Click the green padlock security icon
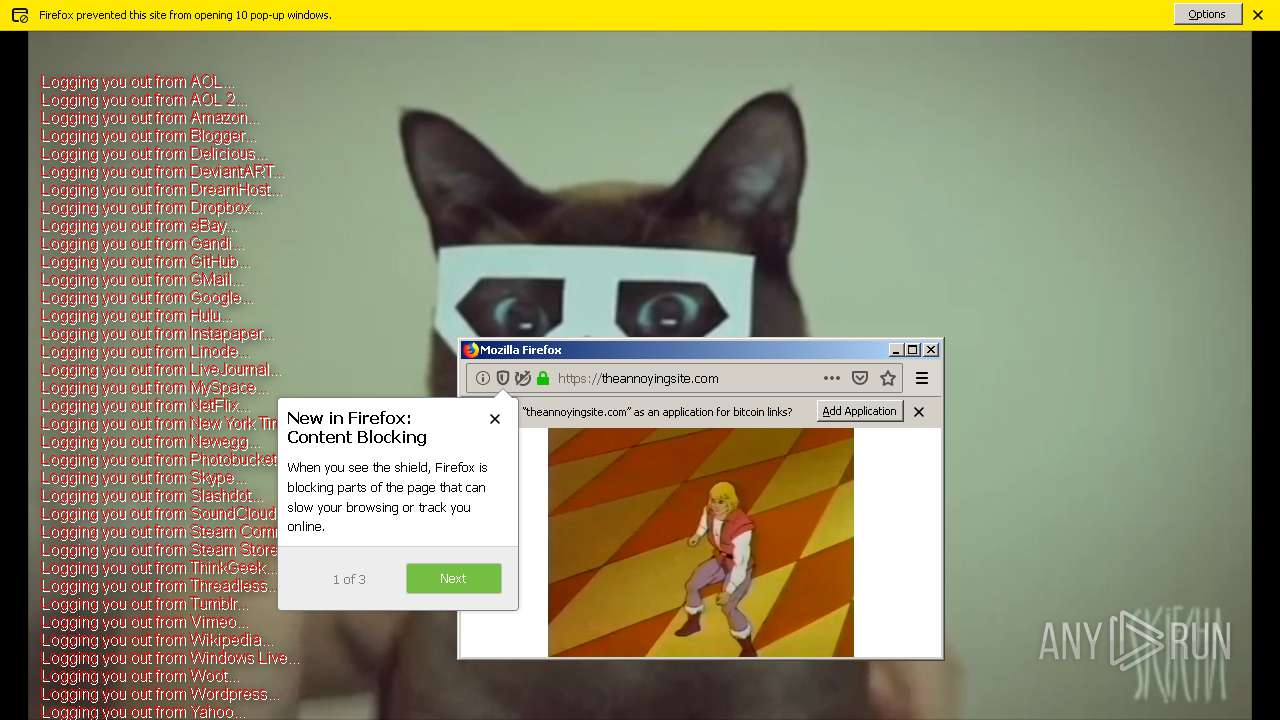This screenshot has height=720, width=1280. click(x=543, y=378)
